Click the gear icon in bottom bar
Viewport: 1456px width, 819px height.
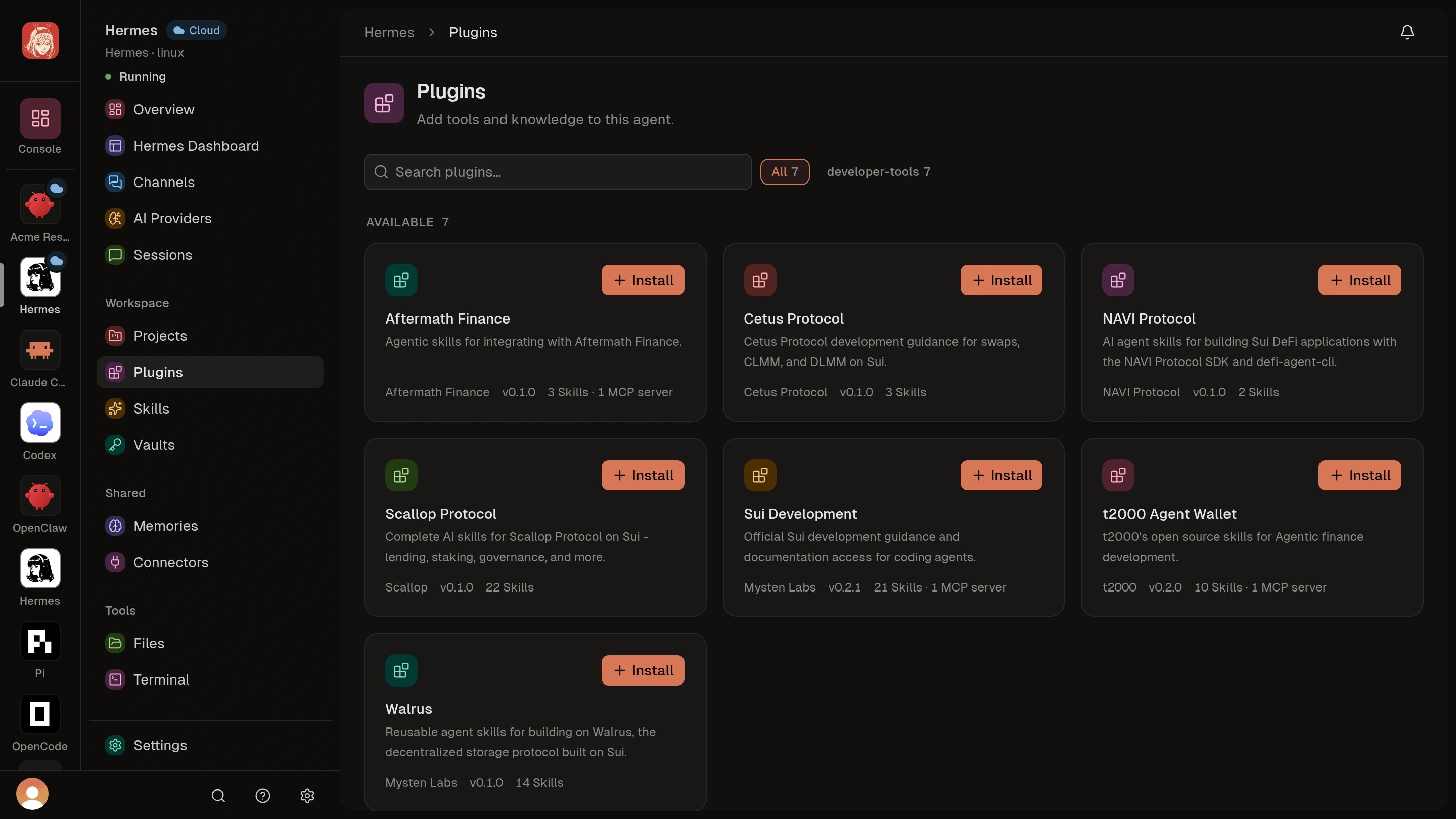(x=307, y=796)
